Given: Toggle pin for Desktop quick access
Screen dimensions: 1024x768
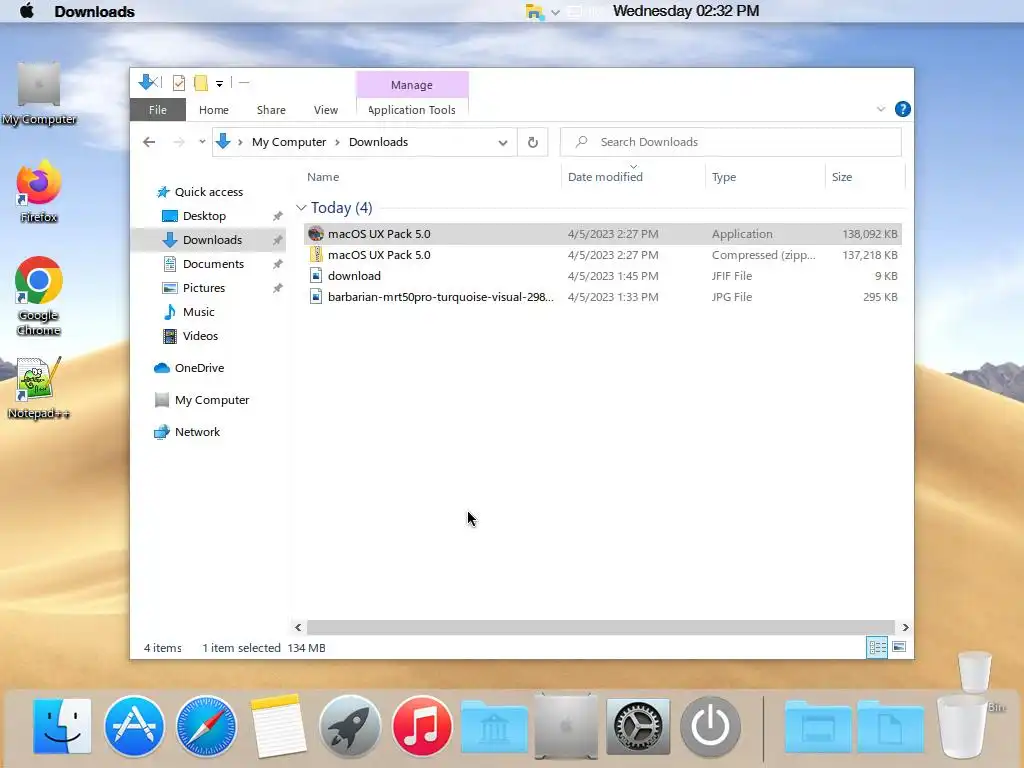Looking at the screenshot, I should (x=278, y=216).
